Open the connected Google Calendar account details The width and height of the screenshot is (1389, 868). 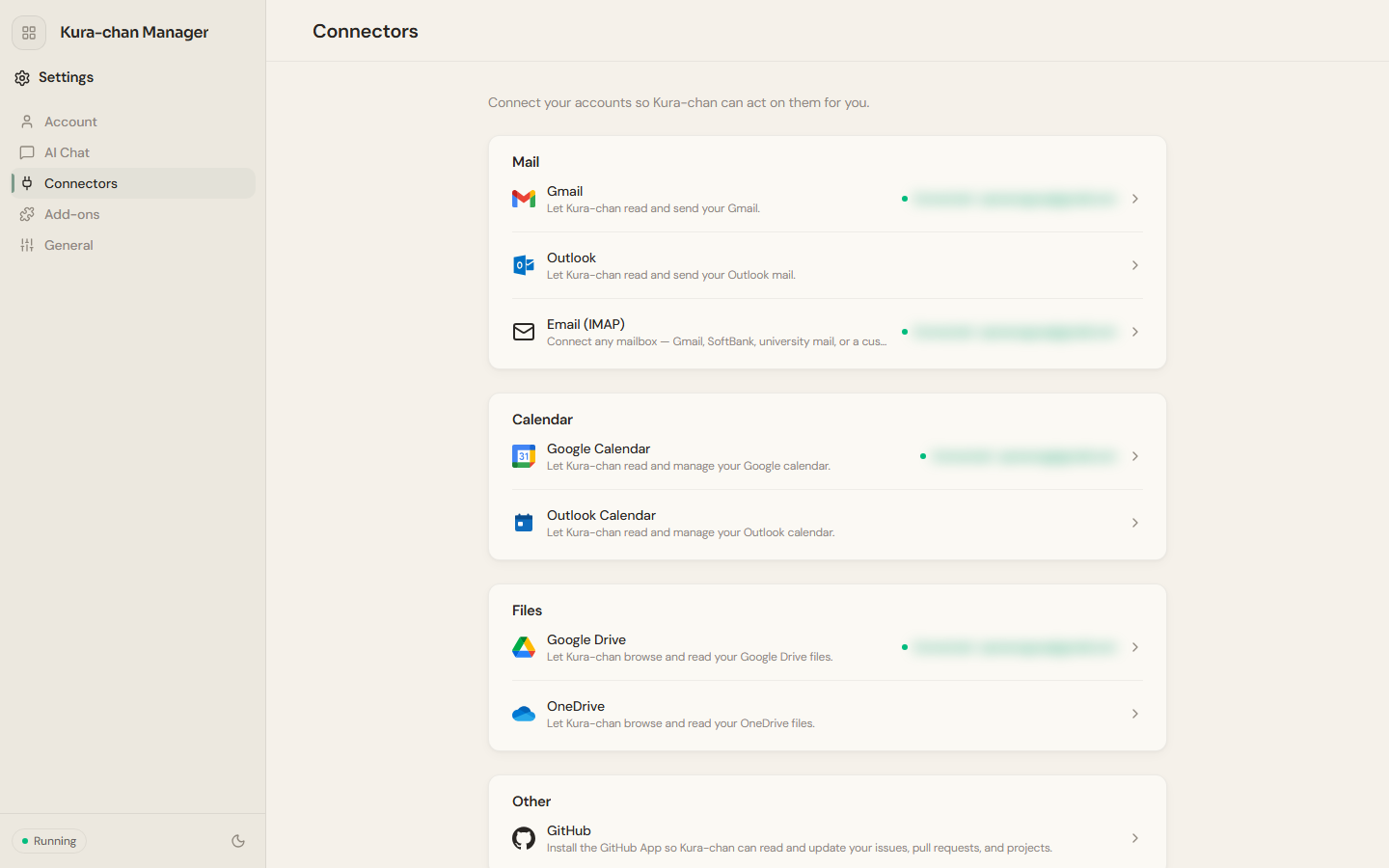[x=1022, y=456]
